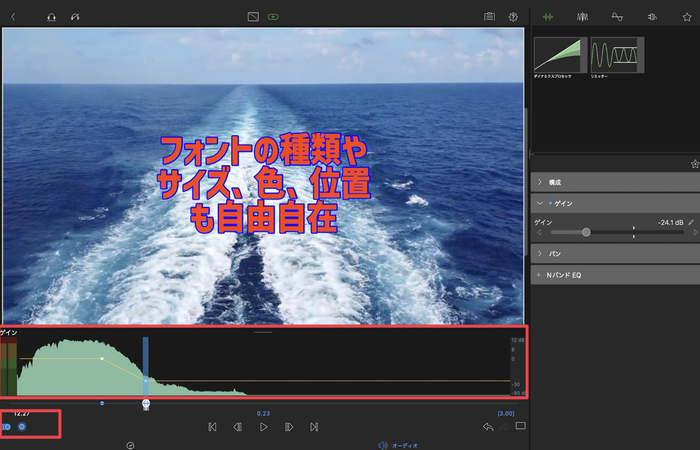Add the NバンドEQ effect

tap(541, 274)
